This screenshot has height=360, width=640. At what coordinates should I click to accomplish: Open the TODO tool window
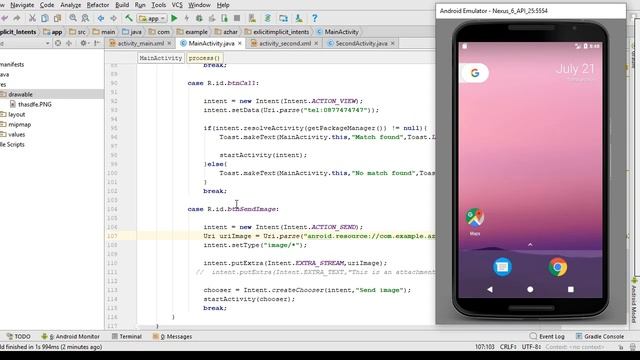18,336
